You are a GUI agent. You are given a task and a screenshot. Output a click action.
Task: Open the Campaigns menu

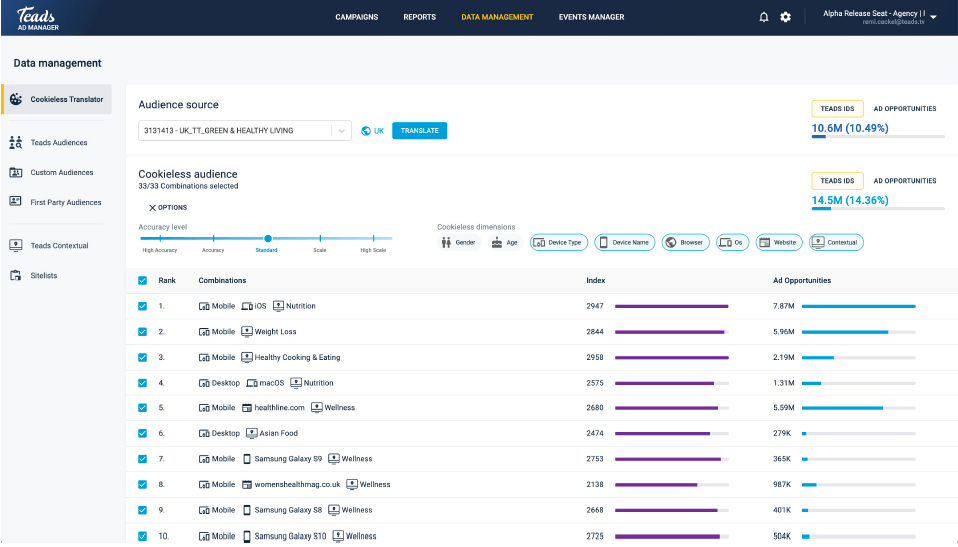[357, 17]
